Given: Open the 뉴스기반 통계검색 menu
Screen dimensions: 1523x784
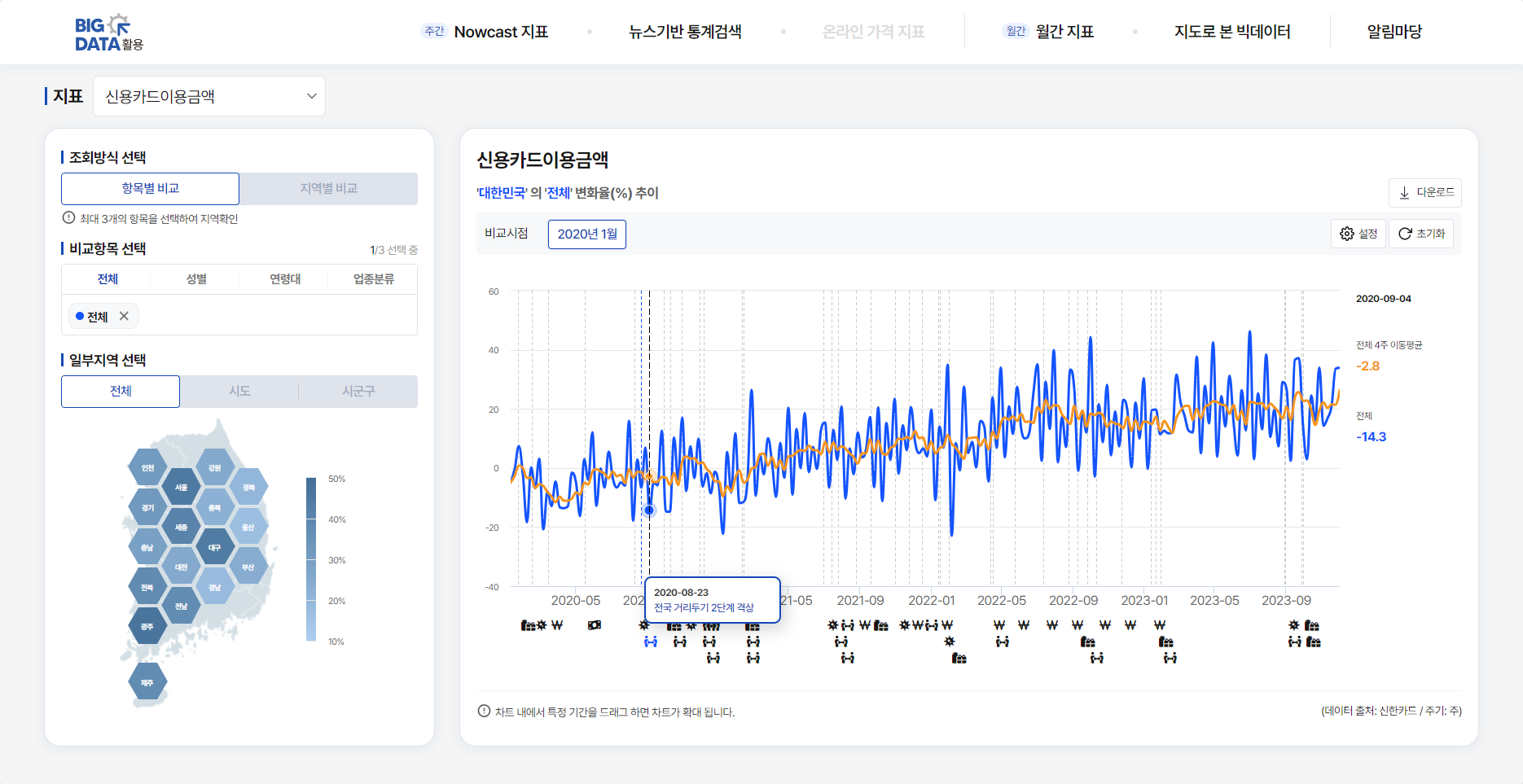Looking at the screenshot, I should [685, 32].
